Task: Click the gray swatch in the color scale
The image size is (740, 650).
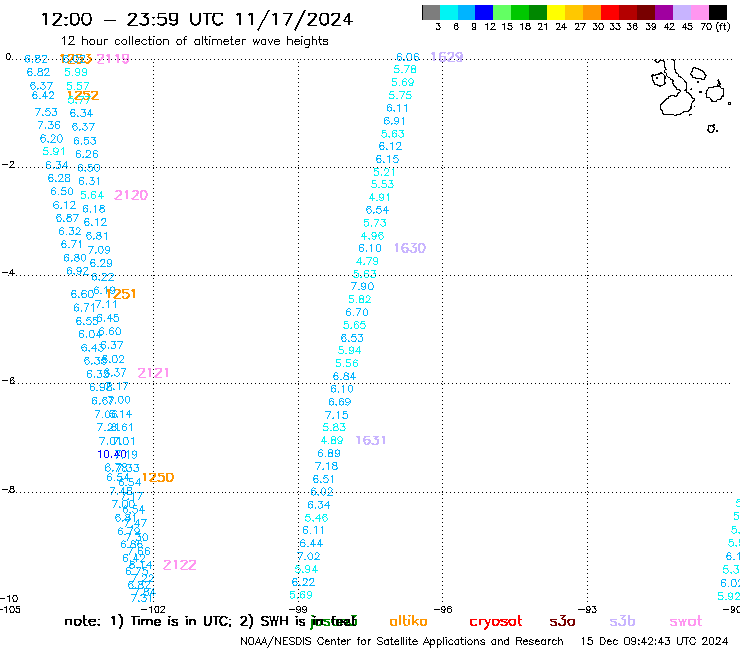Action: coord(431,12)
